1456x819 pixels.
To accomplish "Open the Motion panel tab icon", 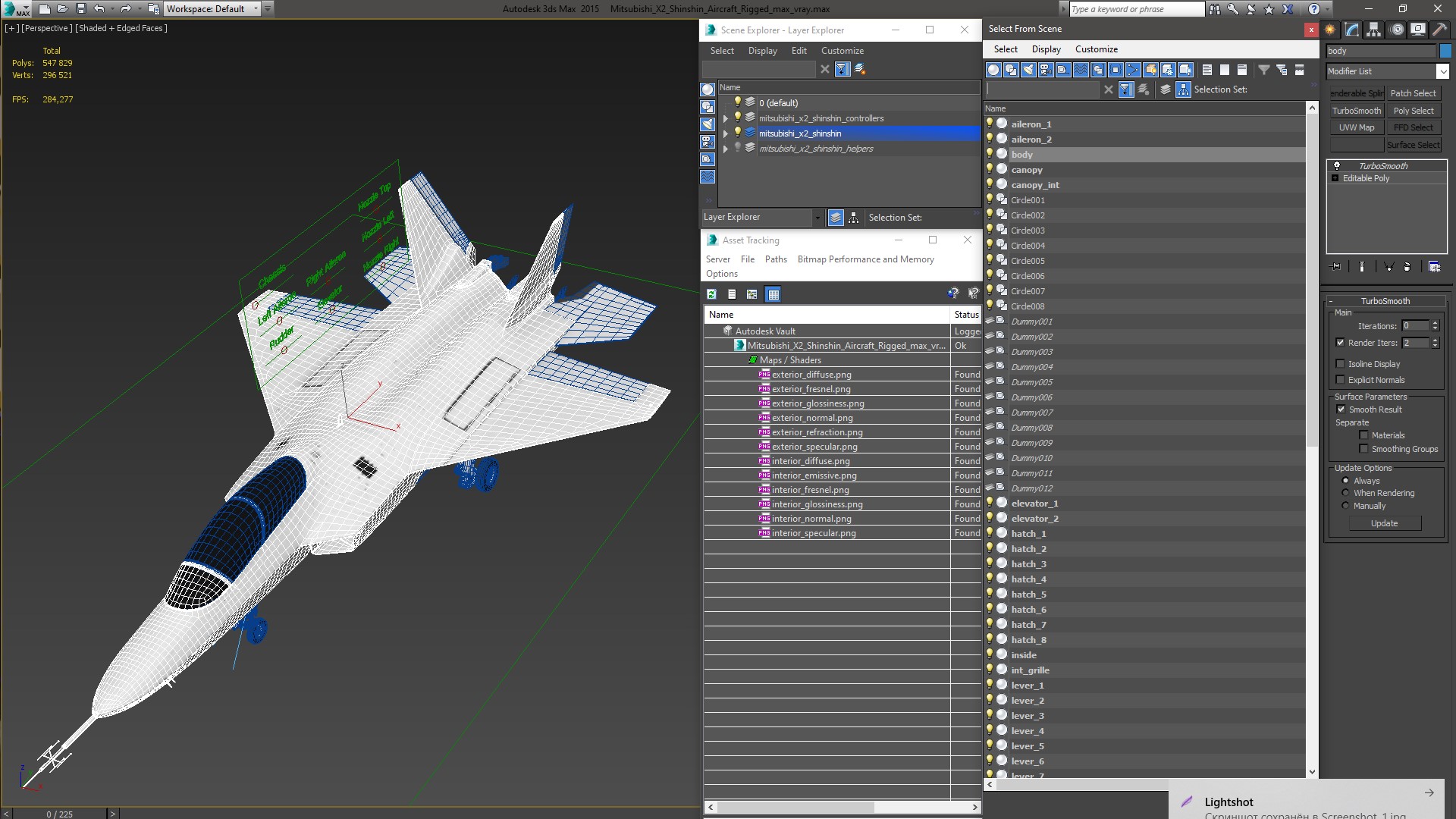I will 1397,30.
